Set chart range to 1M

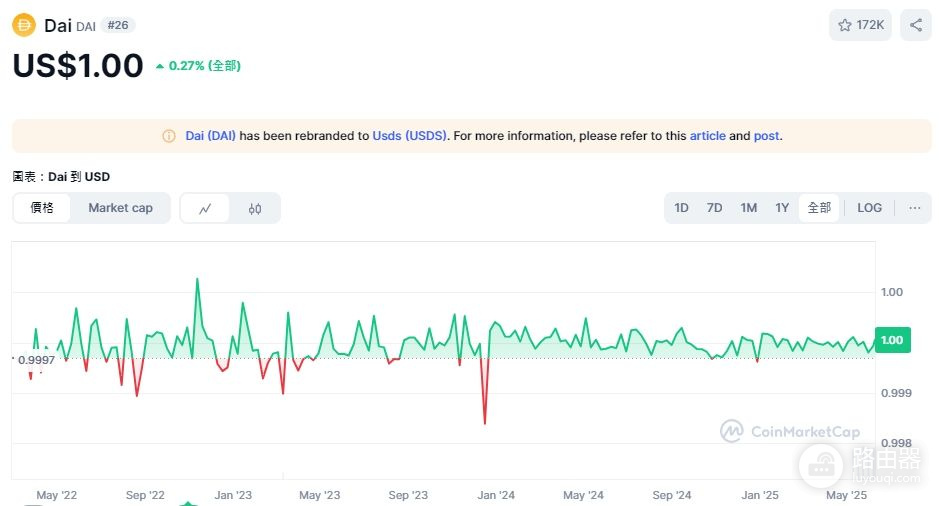coord(749,208)
